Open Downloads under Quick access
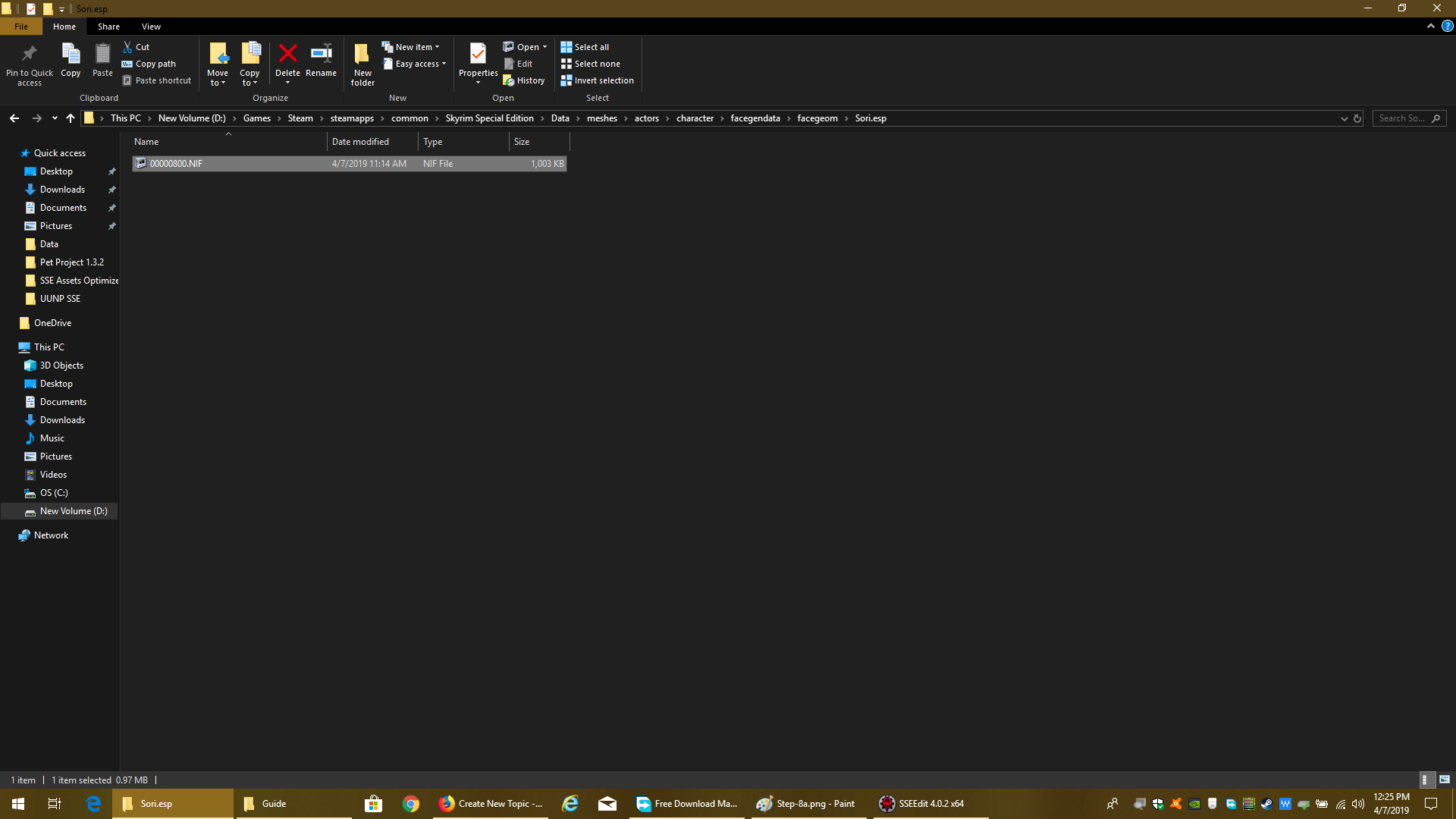The height and width of the screenshot is (819, 1456). [62, 190]
